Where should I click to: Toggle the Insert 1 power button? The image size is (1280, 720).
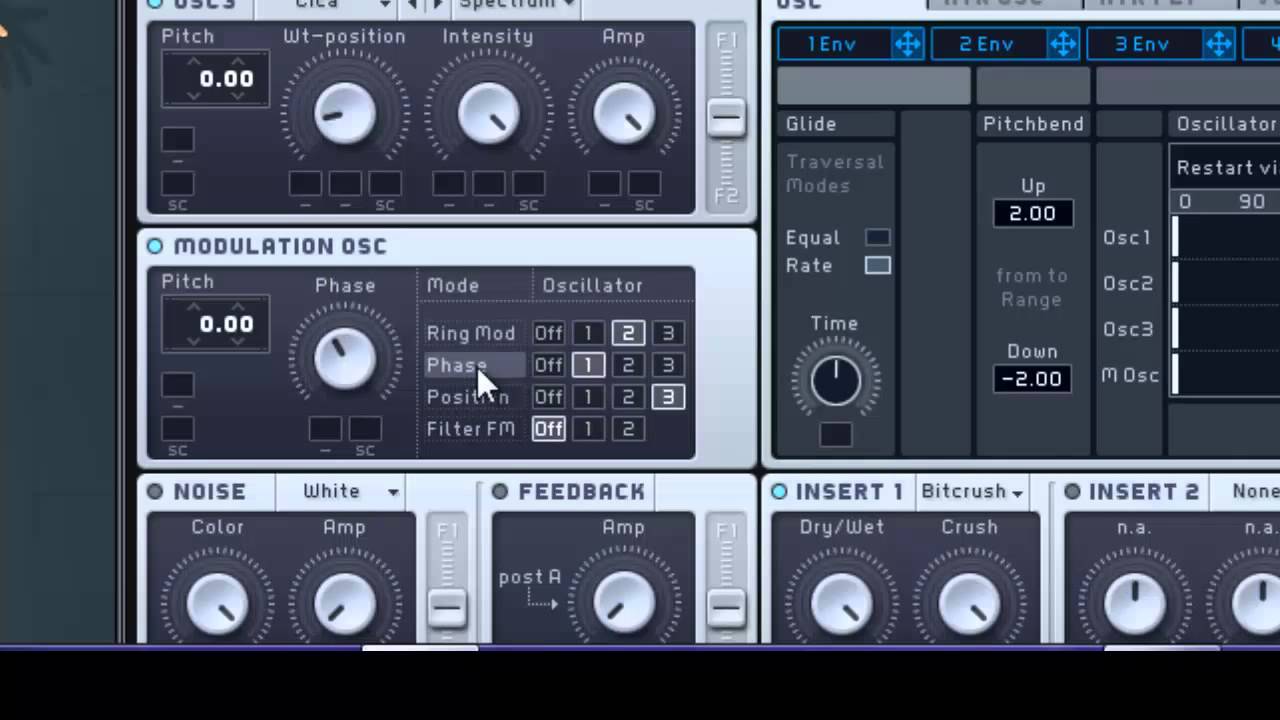tap(779, 491)
